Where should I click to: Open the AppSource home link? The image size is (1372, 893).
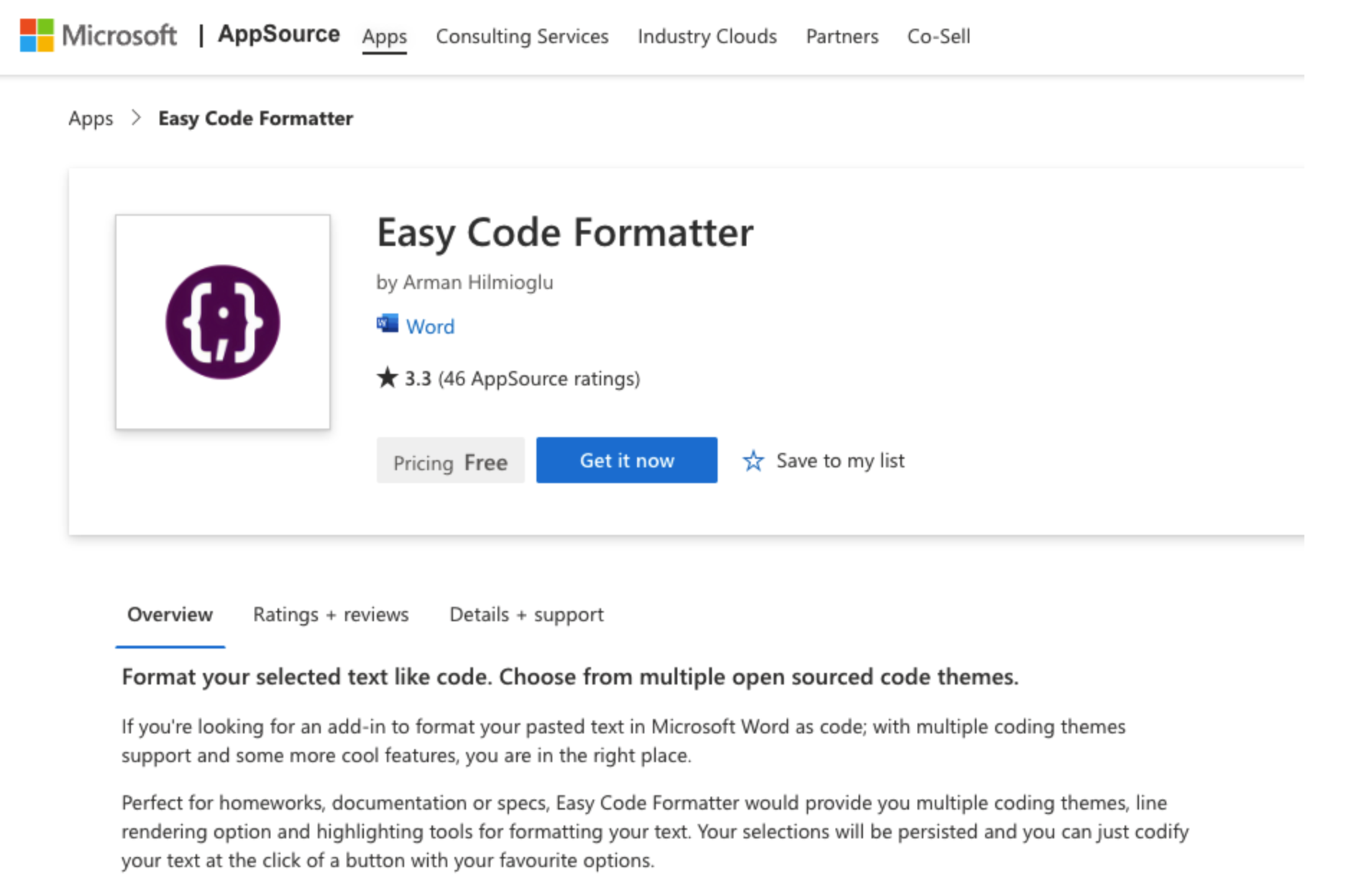278,35
